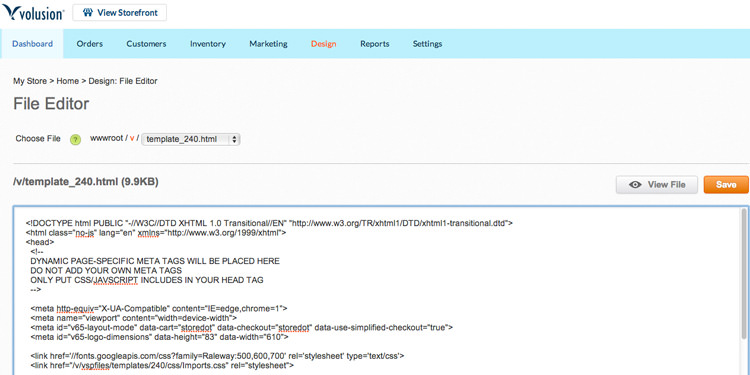Click the v65-layout-mode meta line

(242, 327)
